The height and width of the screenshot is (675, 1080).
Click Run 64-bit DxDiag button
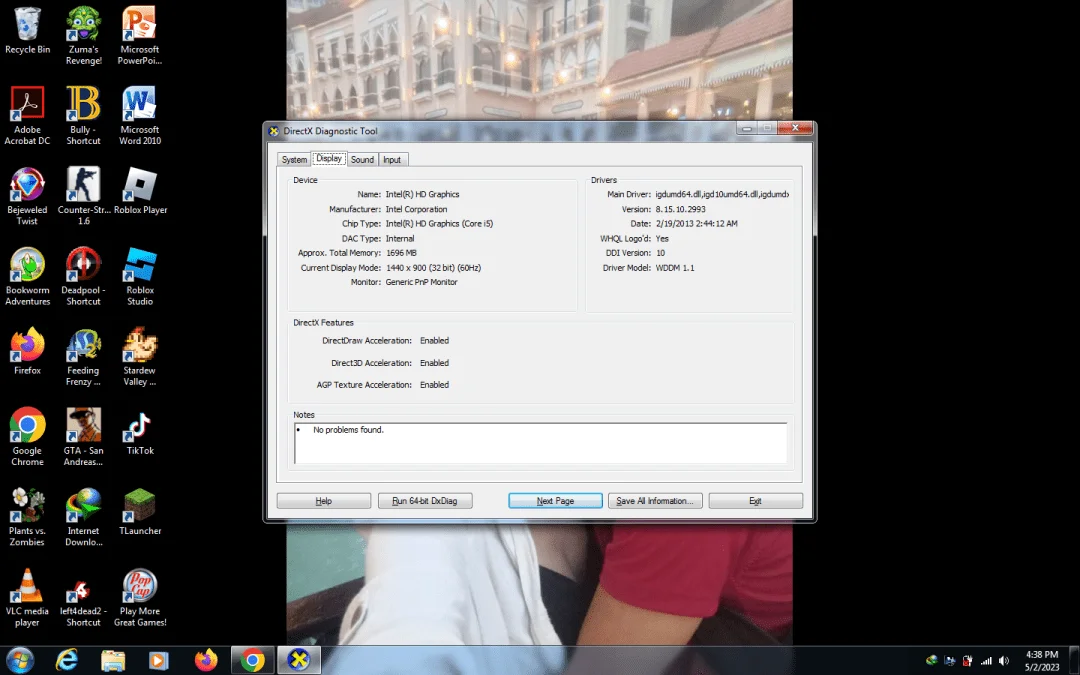[425, 501]
